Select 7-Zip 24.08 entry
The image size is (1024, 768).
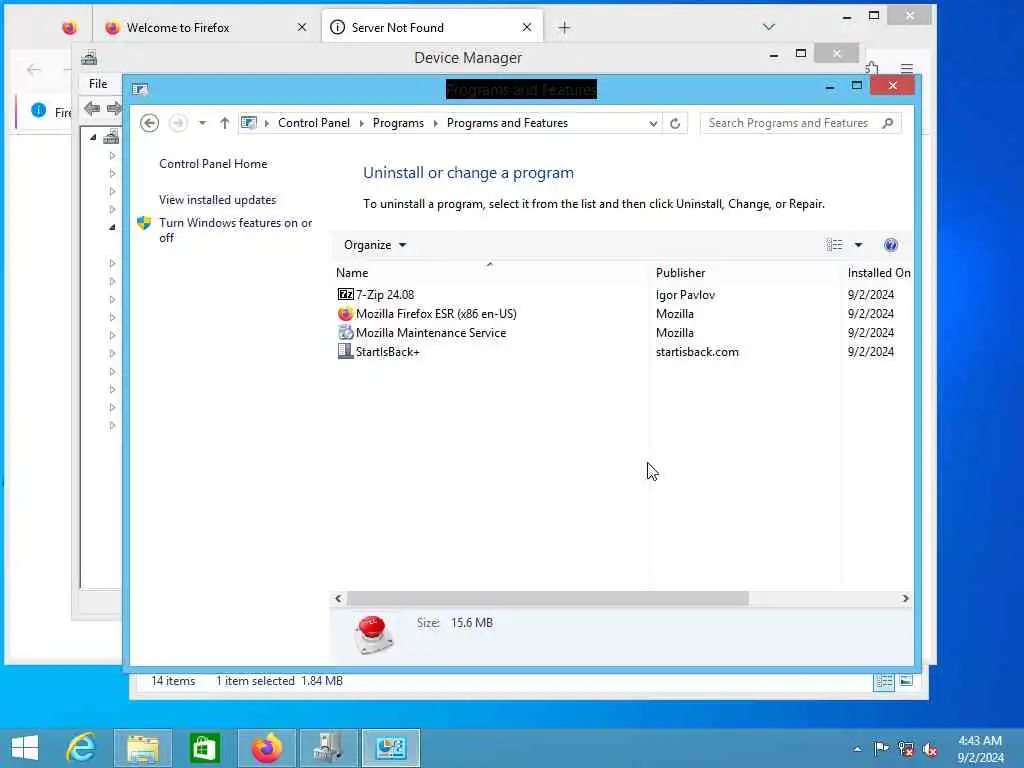click(x=385, y=295)
